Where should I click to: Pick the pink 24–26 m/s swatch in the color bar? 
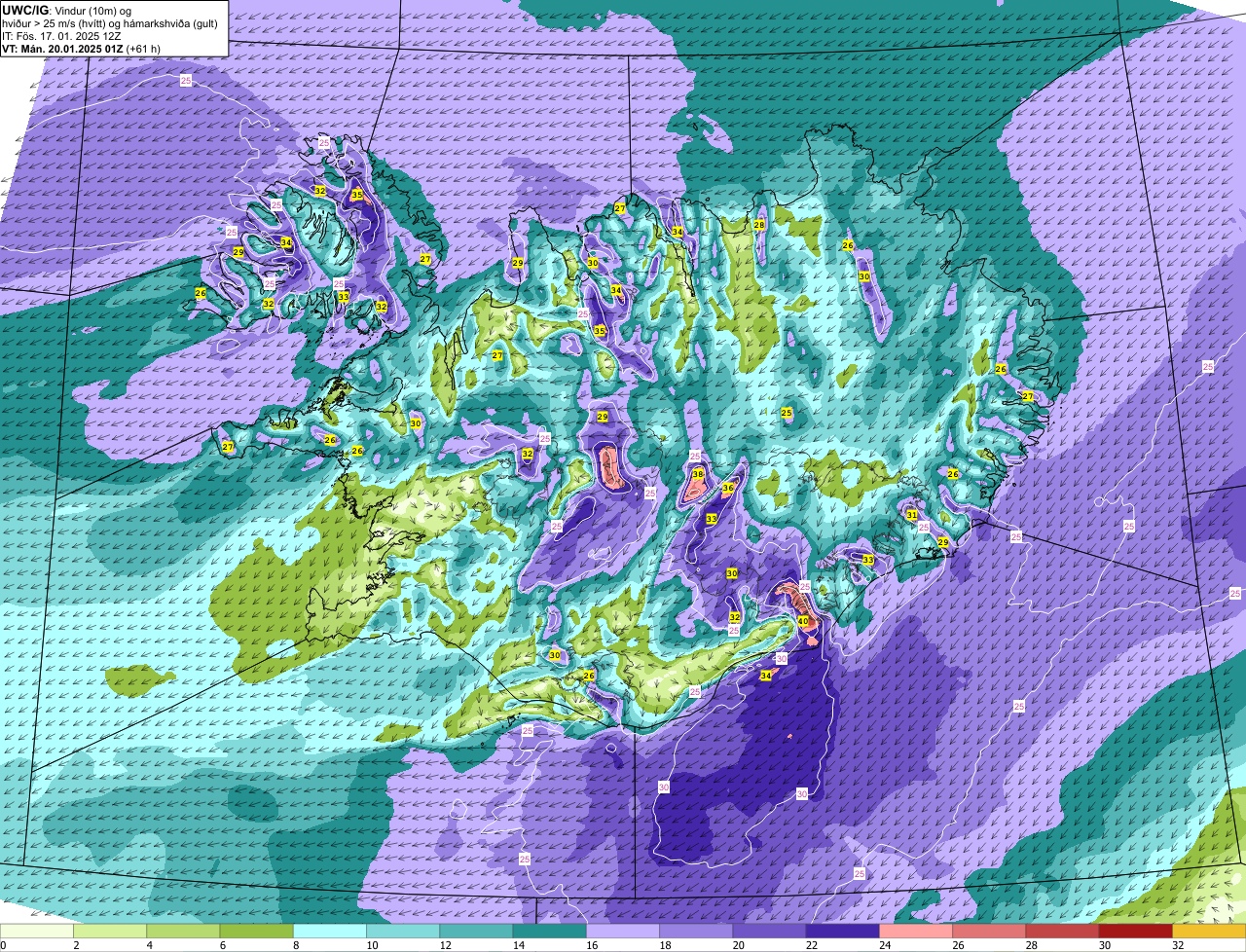915,932
